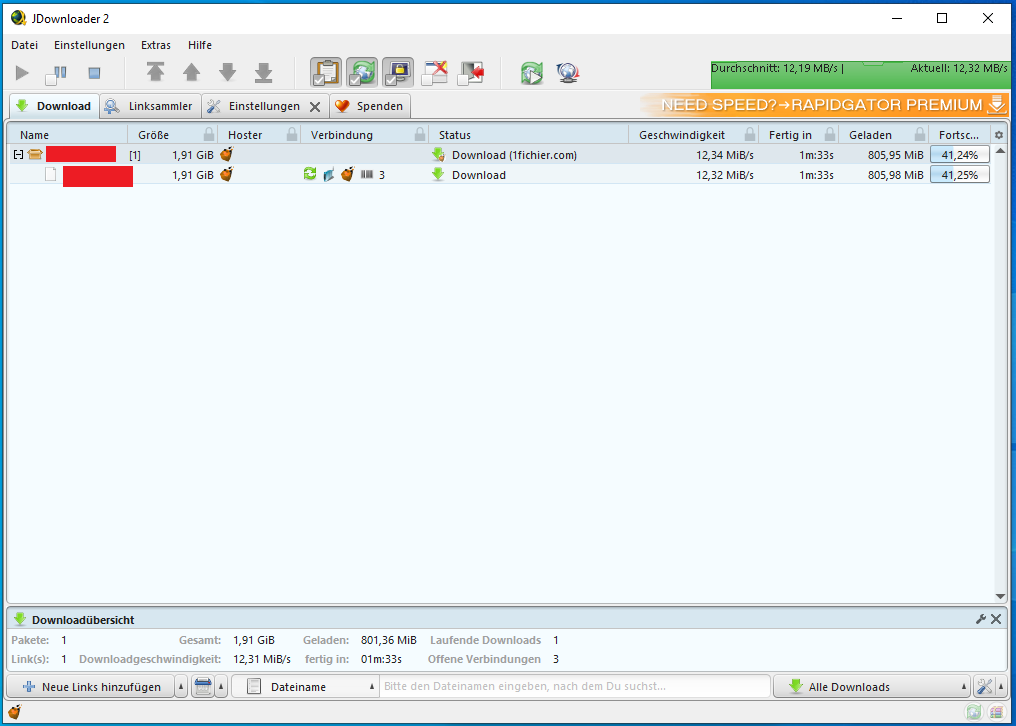Open the Einstellungen menu in menu bar

tap(89, 45)
